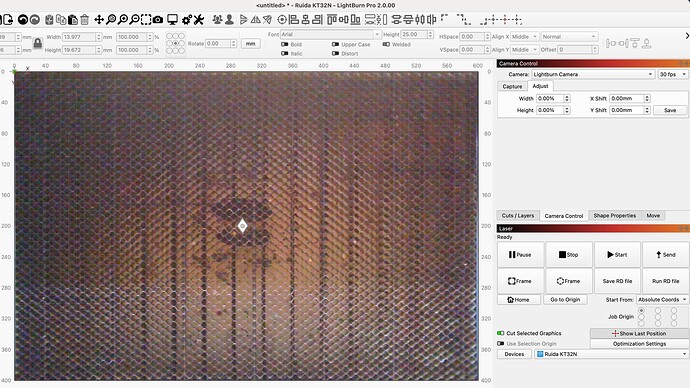Image resolution: width=690 pixels, height=388 pixels.
Task: Select center anchor point radio in 9-dot grid
Action: coord(176,44)
